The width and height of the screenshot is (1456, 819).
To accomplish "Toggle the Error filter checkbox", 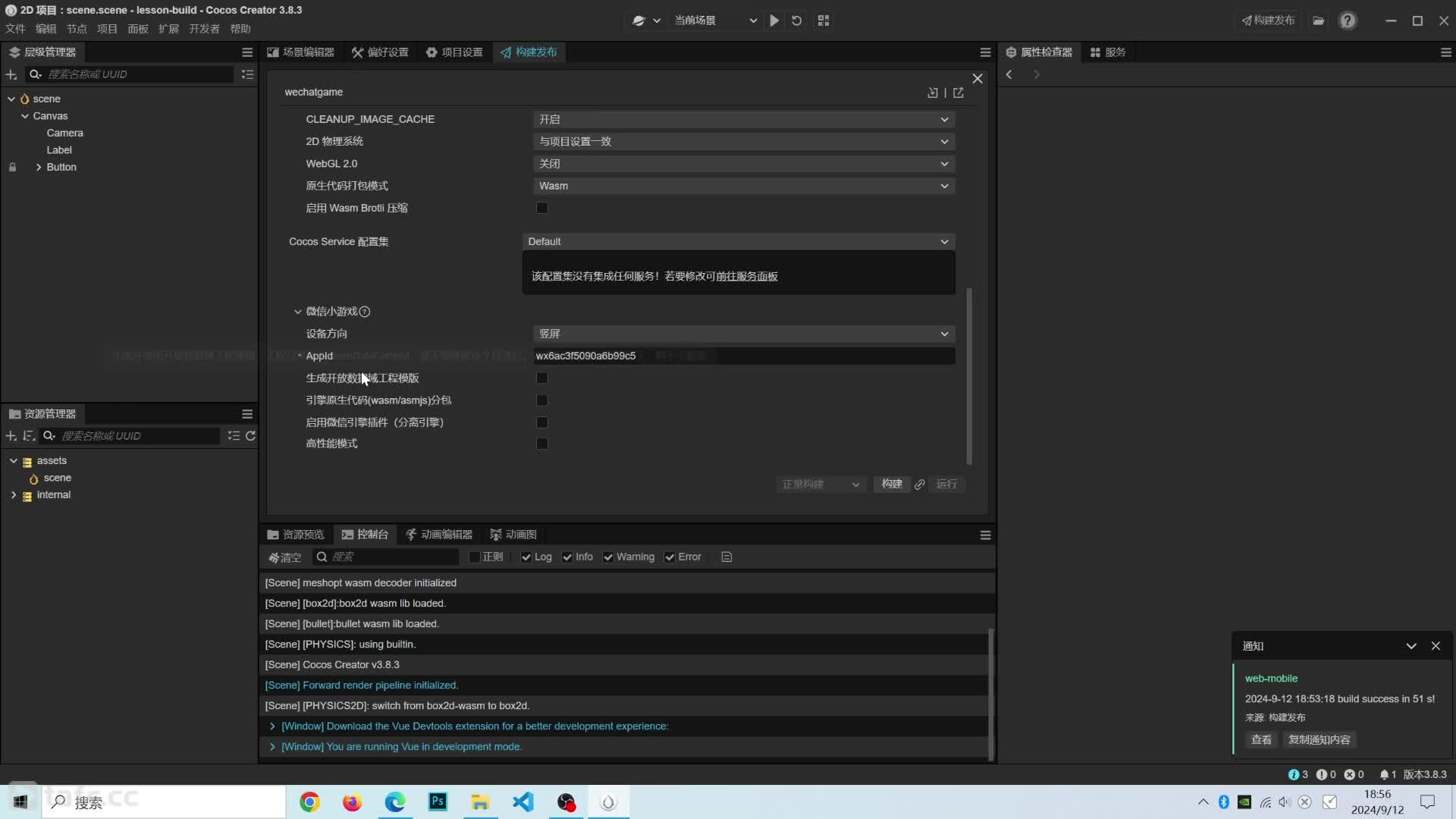I will coord(670,557).
